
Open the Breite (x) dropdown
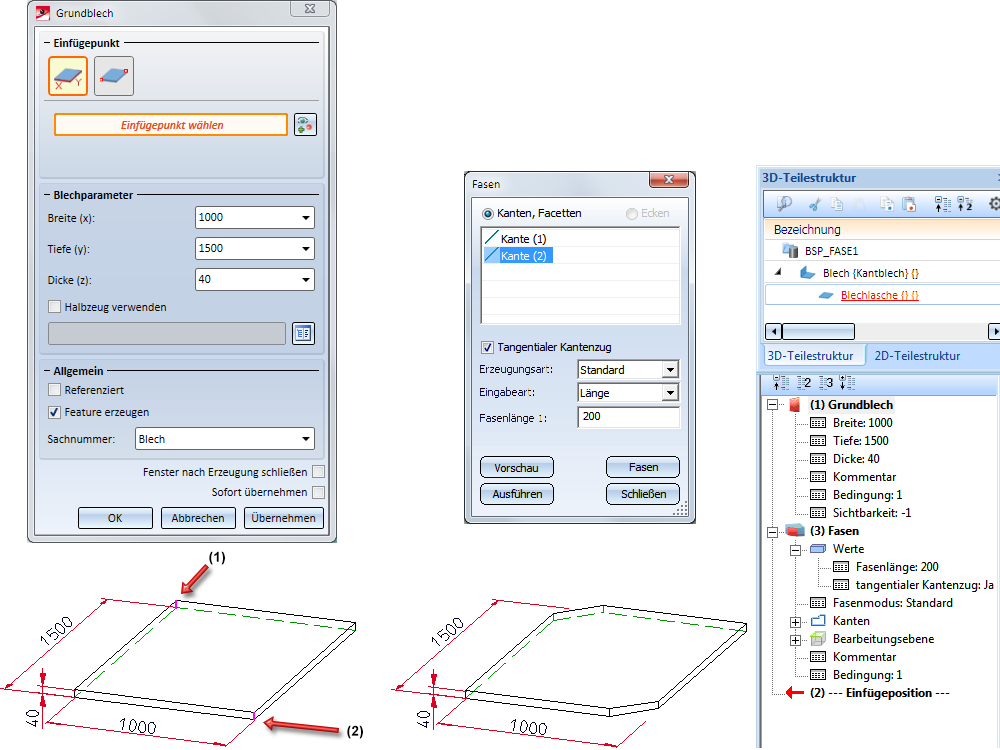point(305,218)
